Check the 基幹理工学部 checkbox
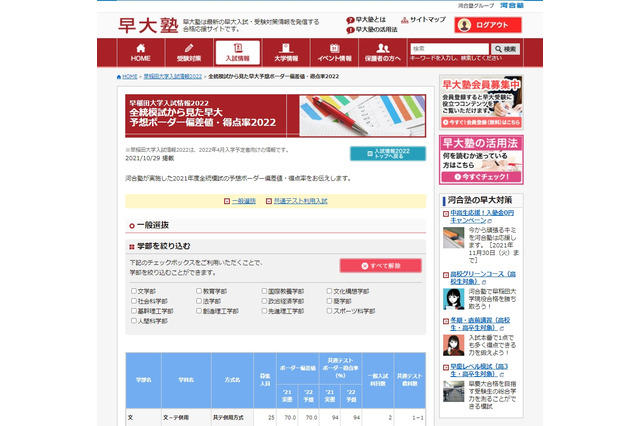The image size is (640, 426). pyautogui.click(x=133, y=311)
